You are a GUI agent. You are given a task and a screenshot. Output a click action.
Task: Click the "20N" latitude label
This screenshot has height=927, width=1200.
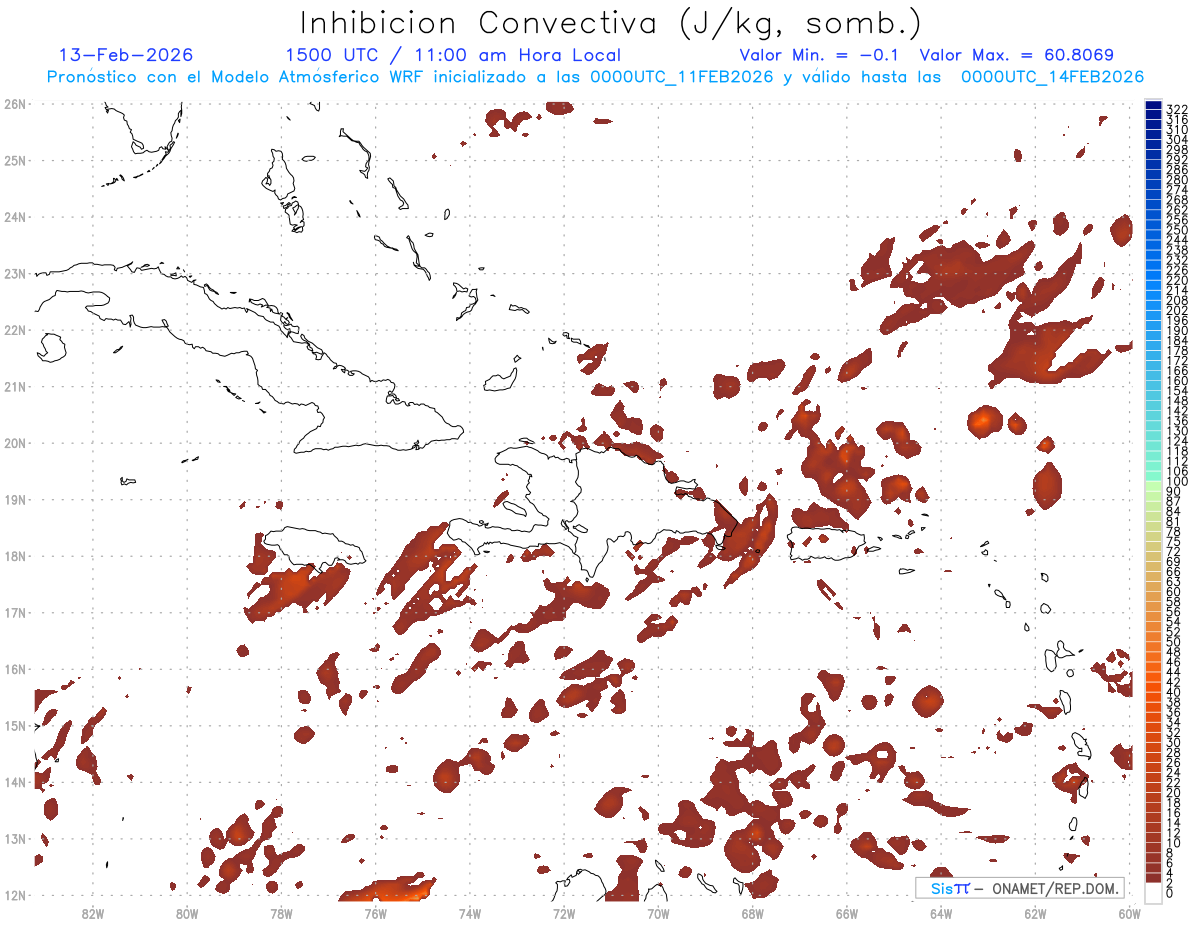point(15,443)
